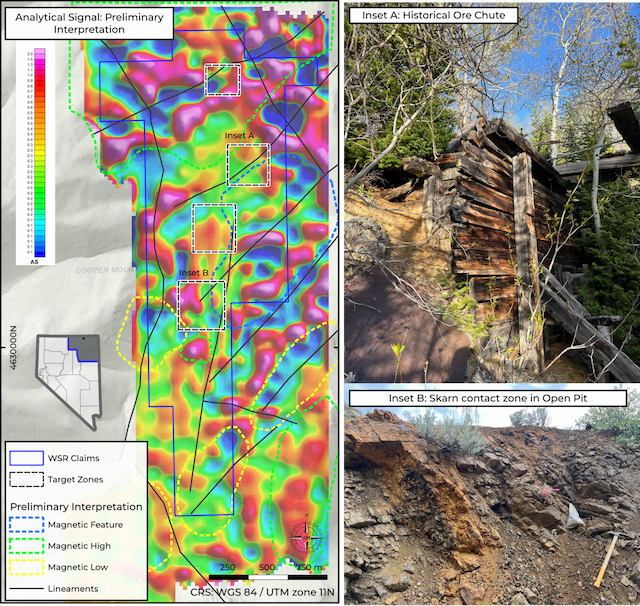
Task: Click the black Lineaments legend line sample
Action: pos(27,589)
